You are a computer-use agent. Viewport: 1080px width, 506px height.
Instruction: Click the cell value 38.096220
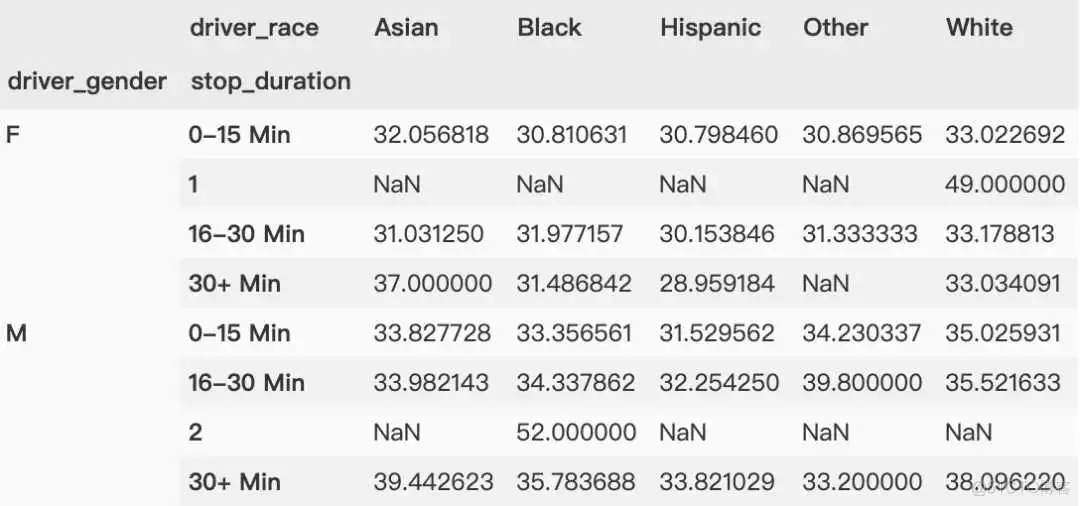point(1004,482)
